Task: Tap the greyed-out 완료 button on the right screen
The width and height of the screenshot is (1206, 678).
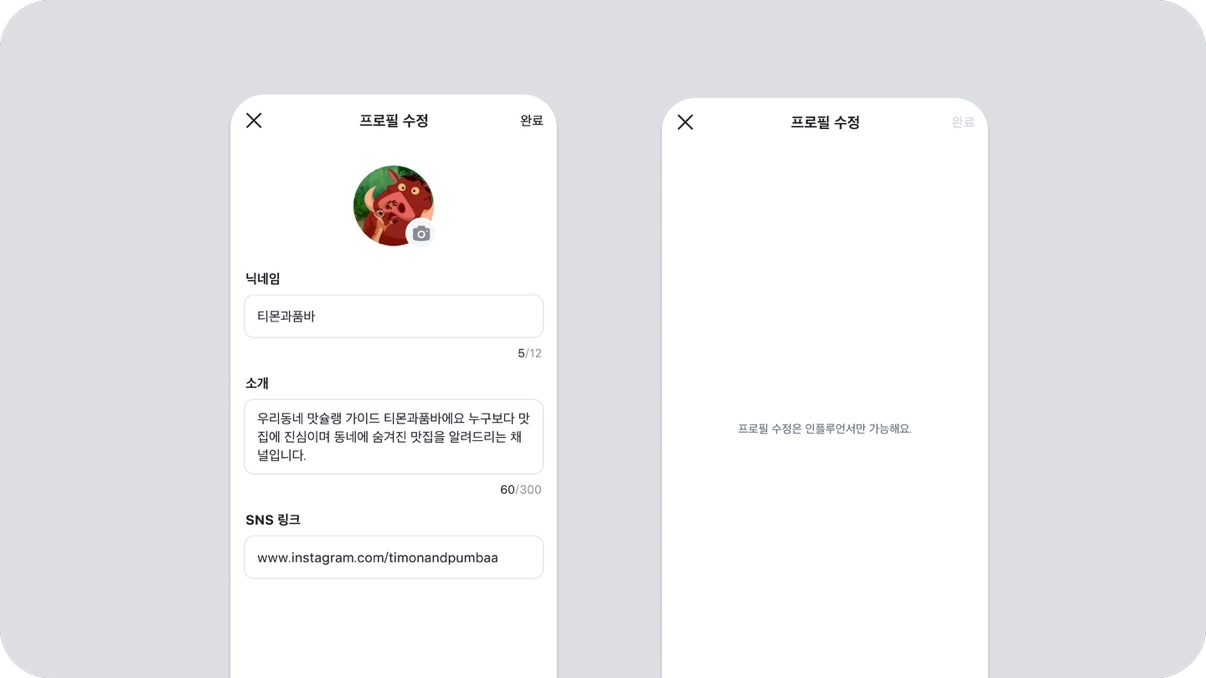Action: click(x=962, y=122)
